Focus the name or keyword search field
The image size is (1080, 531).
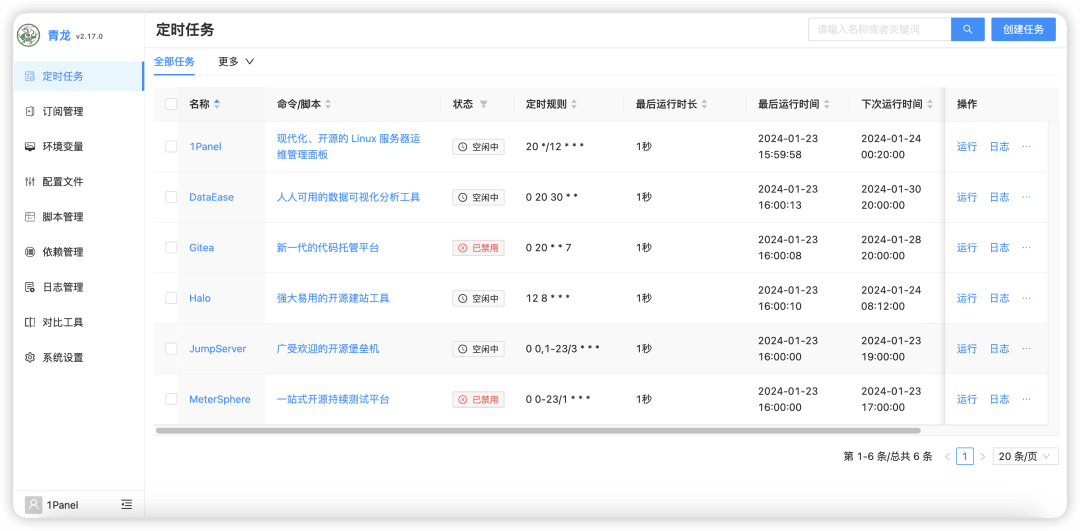tap(880, 30)
